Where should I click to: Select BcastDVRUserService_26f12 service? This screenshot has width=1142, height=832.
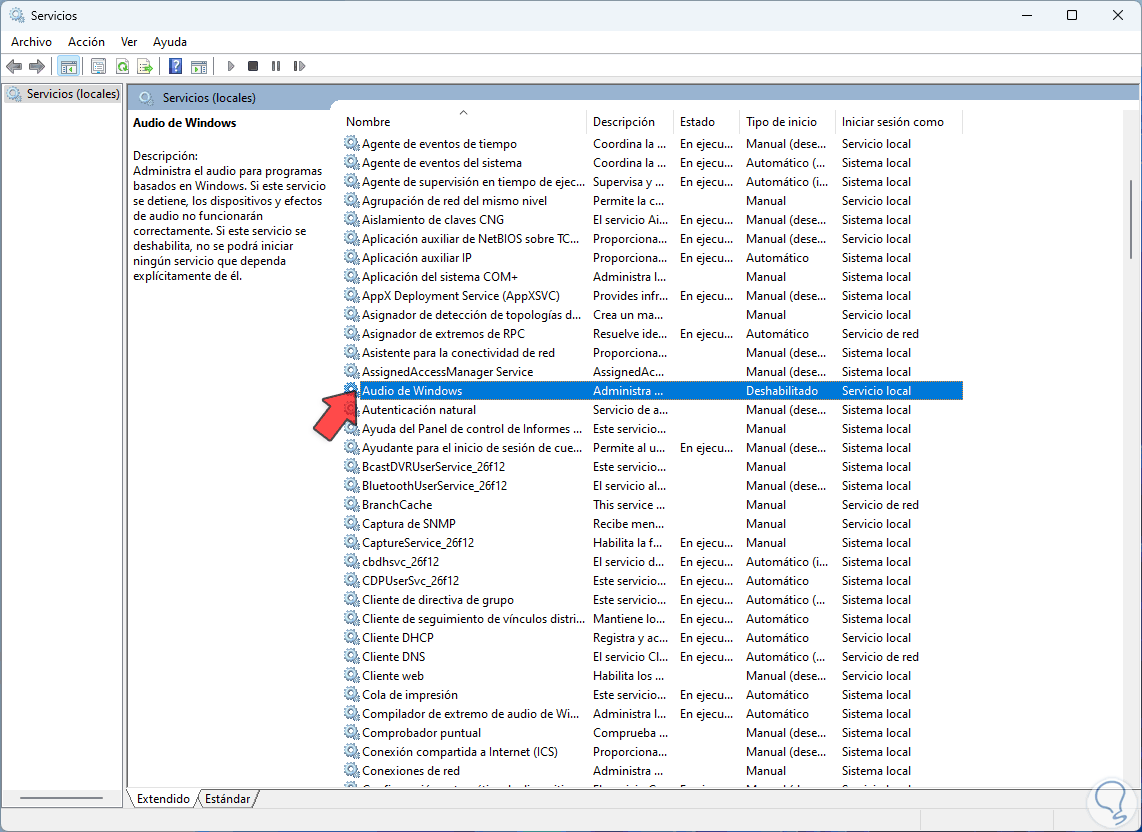(x=653, y=466)
